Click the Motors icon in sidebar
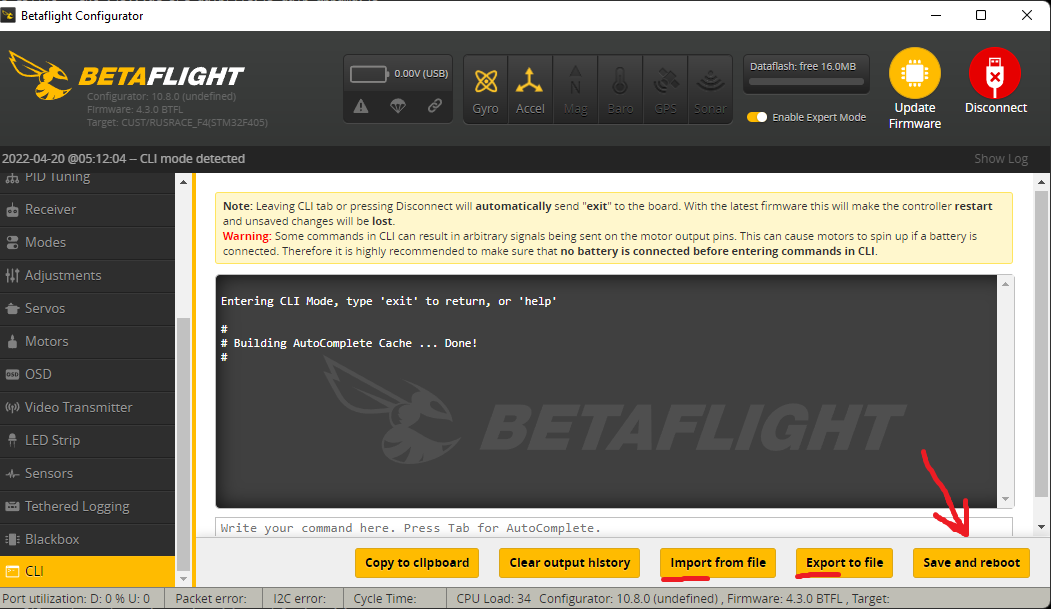The height and width of the screenshot is (609, 1051). coord(12,342)
